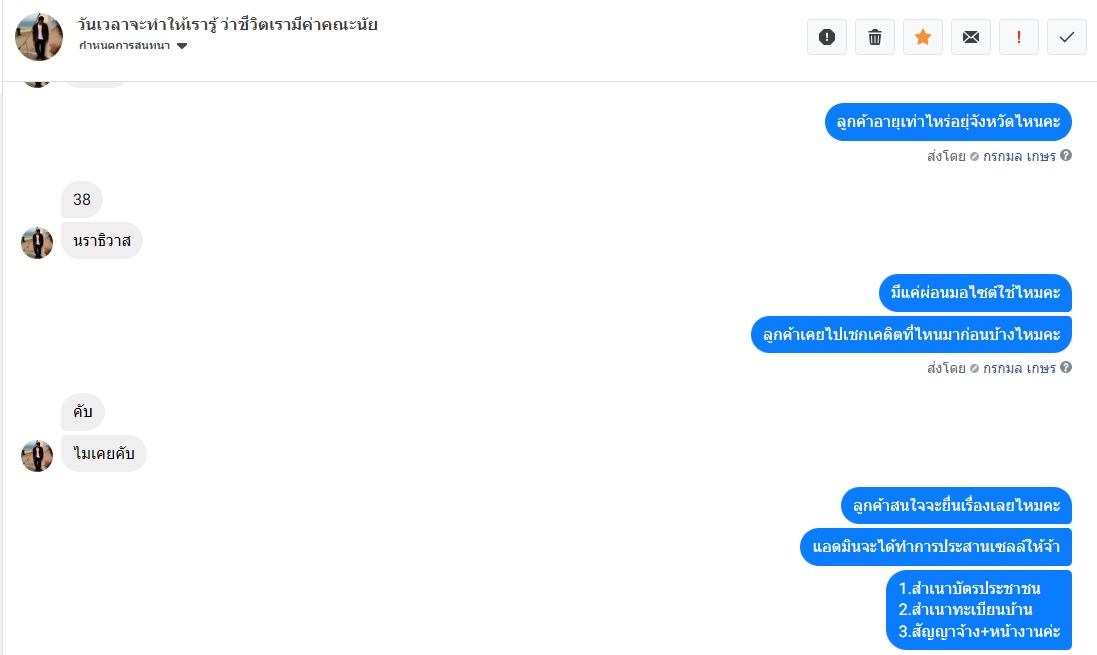This screenshot has height=655, width=1097.
Task: Mark as unread with the envelope icon
Action: coord(970,37)
